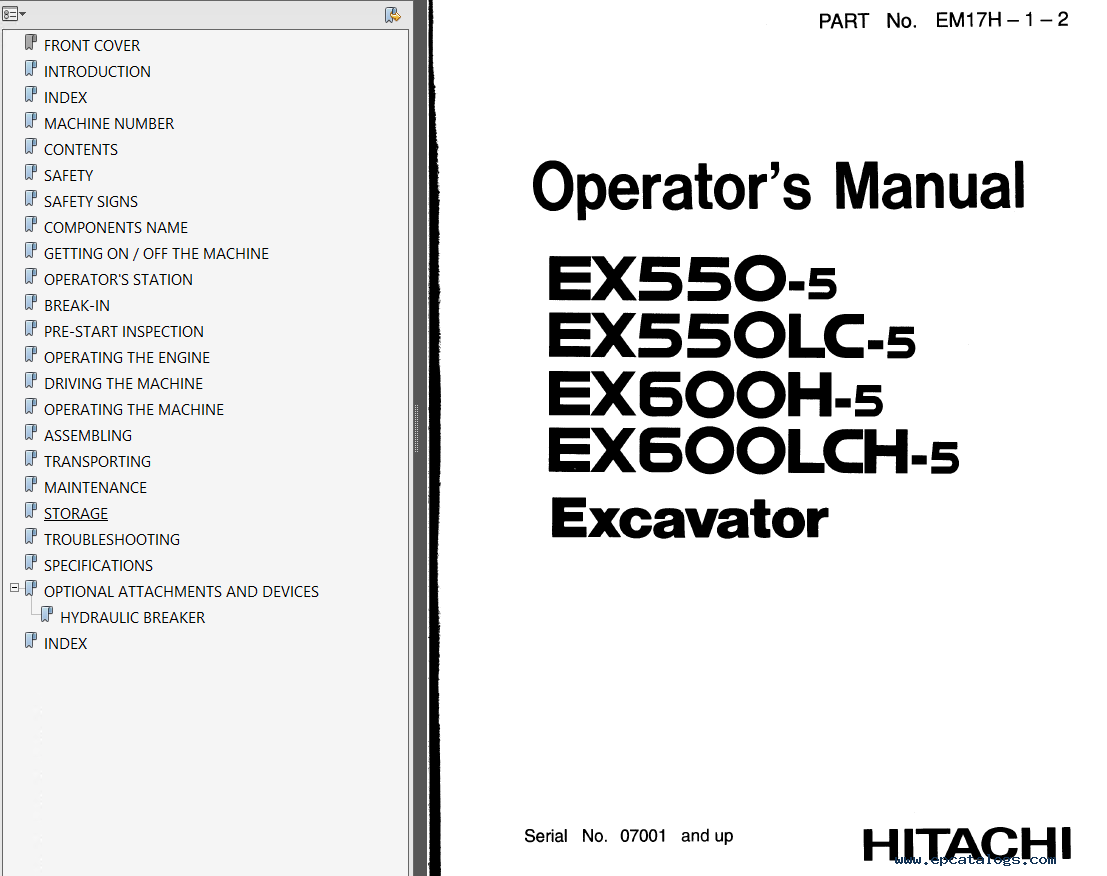This screenshot has width=1107, height=876.
Task: Click the bookmark icon beside OPERATING THE ENGINE
Action: pos(30,355)
